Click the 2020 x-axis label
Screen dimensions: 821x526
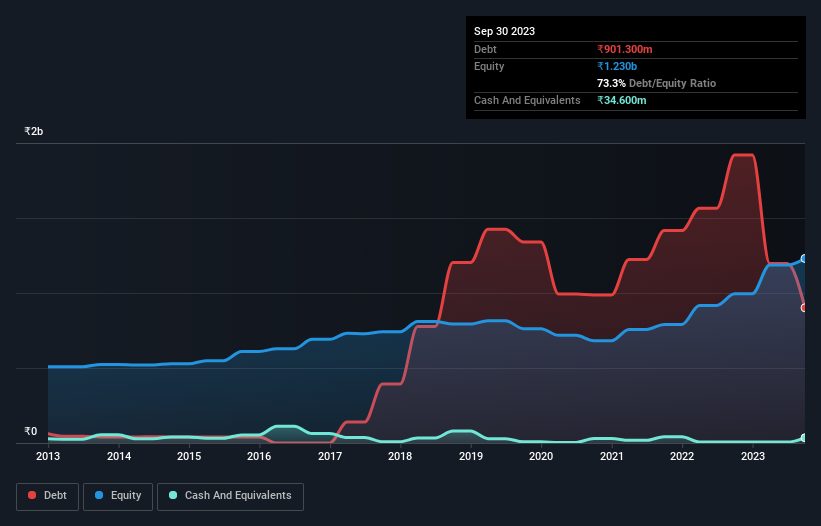click(x=541, y=456)
